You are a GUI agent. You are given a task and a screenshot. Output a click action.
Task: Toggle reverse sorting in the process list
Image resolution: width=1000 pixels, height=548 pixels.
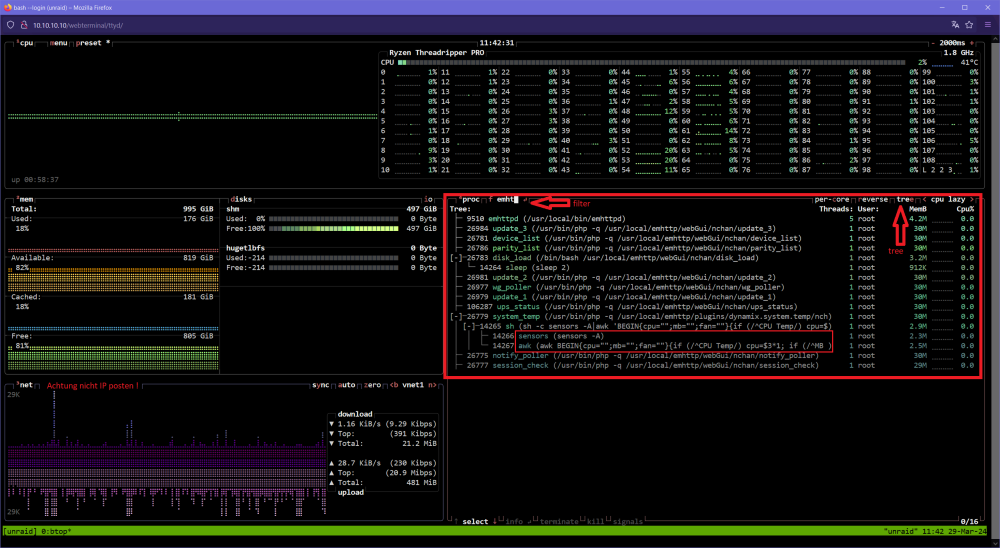[873, 200]
